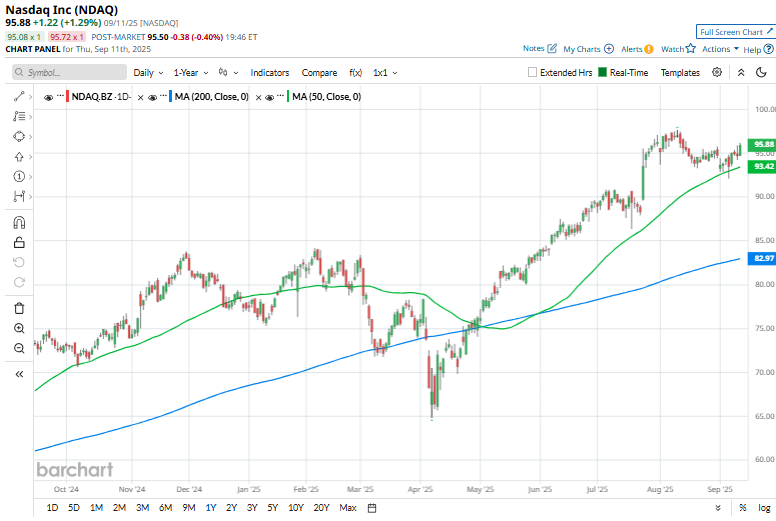The height and width of the screenshot is (521, 776).
Task: Collapse chart header with double-up arrows
Action: 741,73
